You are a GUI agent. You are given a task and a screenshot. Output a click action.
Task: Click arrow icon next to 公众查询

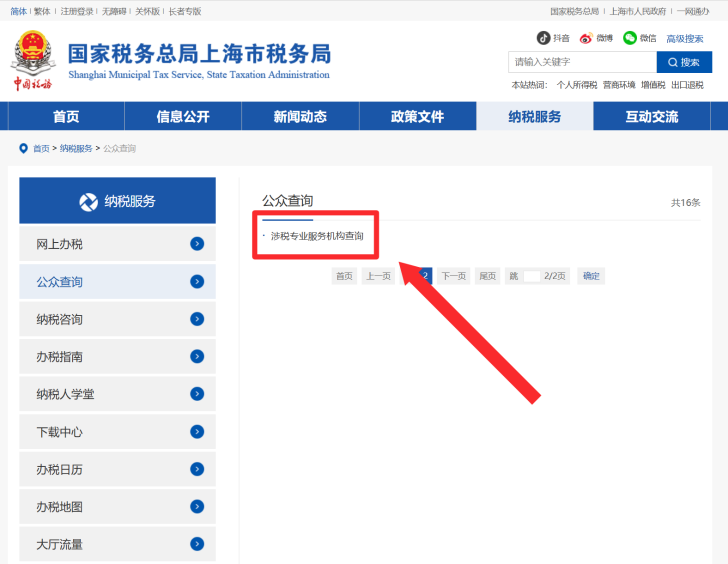pyautogui.click(x=197, y=281)
